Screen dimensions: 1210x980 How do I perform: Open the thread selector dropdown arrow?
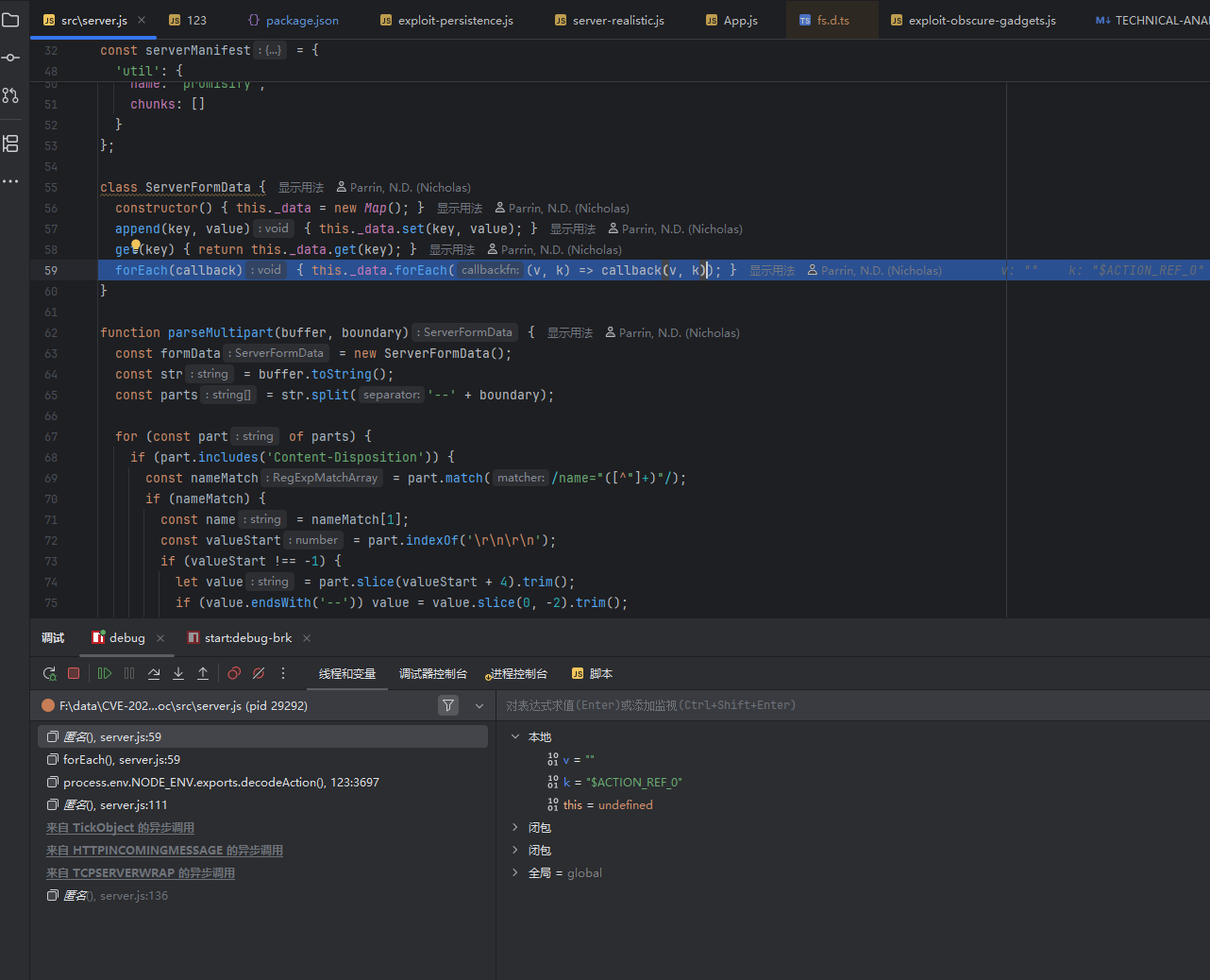click(x=479, y=705)
